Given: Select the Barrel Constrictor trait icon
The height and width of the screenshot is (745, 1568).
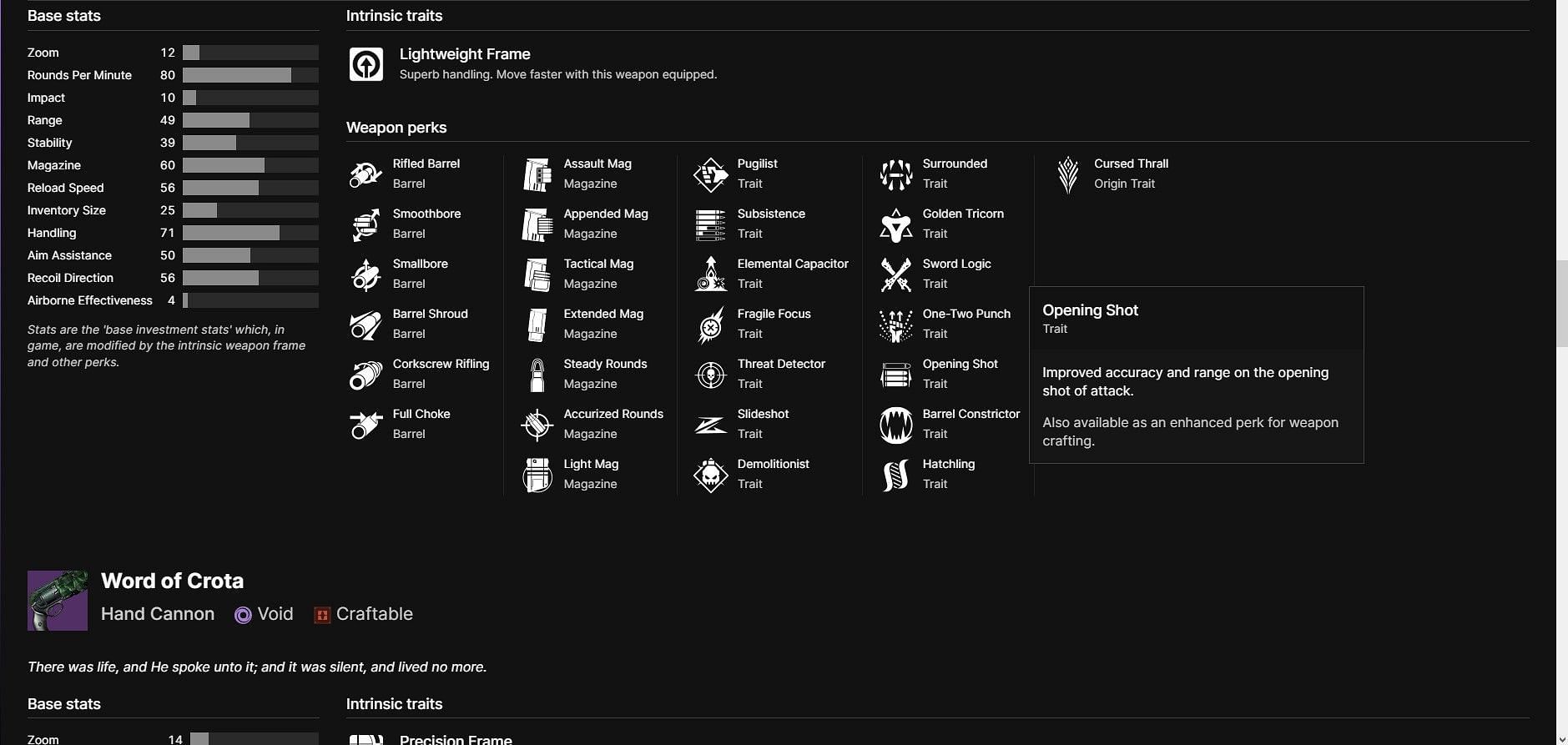Looking at the screenshot, I should 895,425.
